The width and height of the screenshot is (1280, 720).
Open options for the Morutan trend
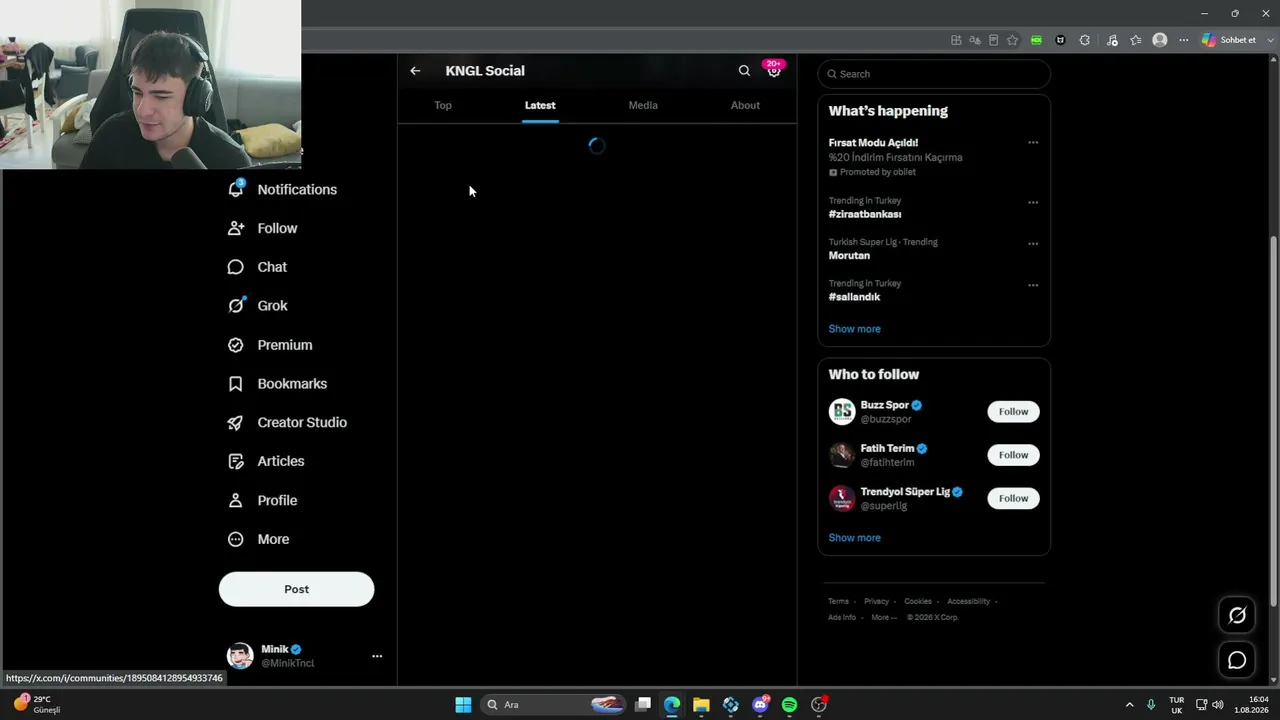pyautogui.click(x=1033, y=244)
